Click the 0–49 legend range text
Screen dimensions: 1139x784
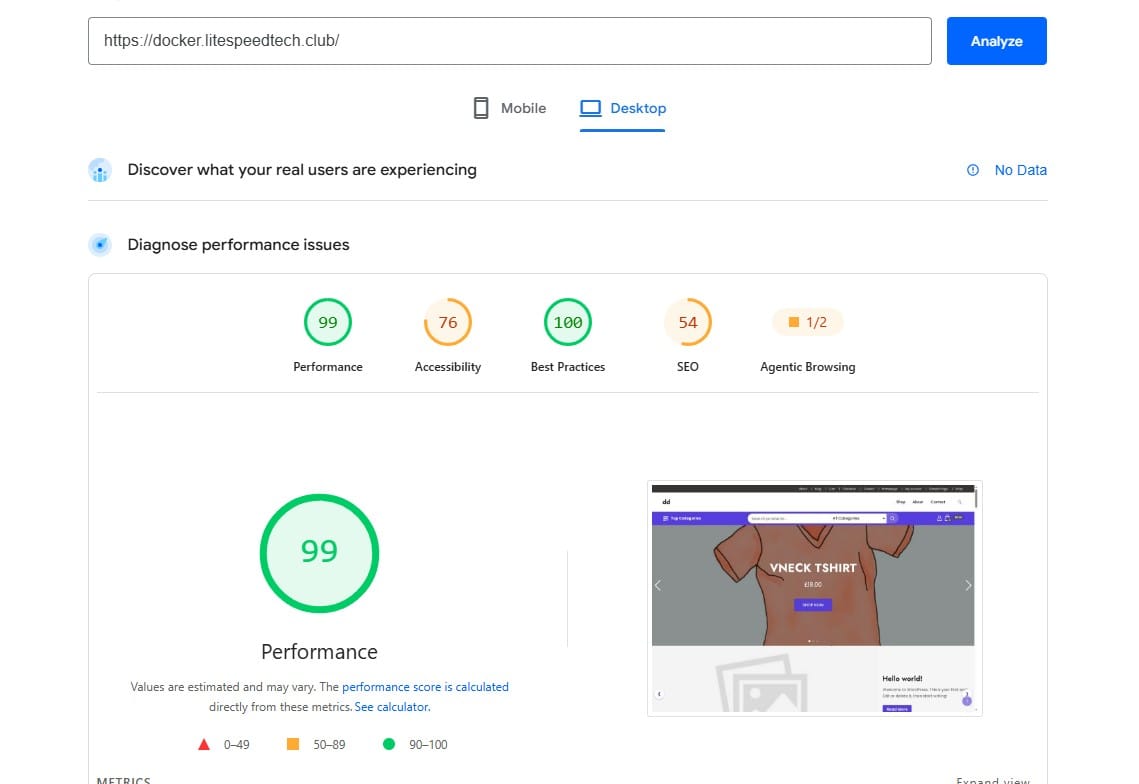tap(237, 745)
